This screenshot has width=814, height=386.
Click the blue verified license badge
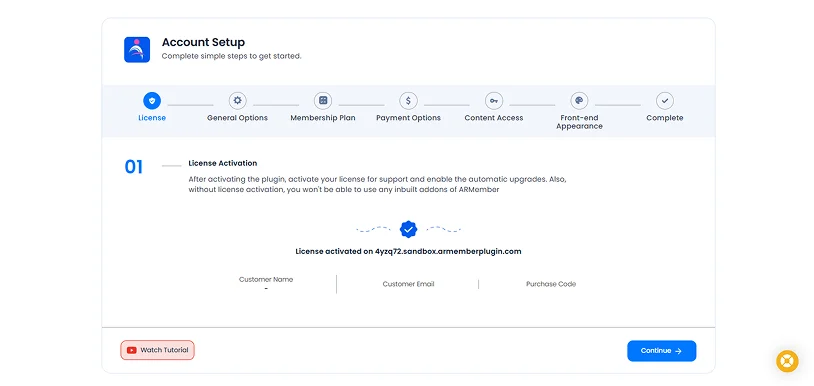pos(409,229)
